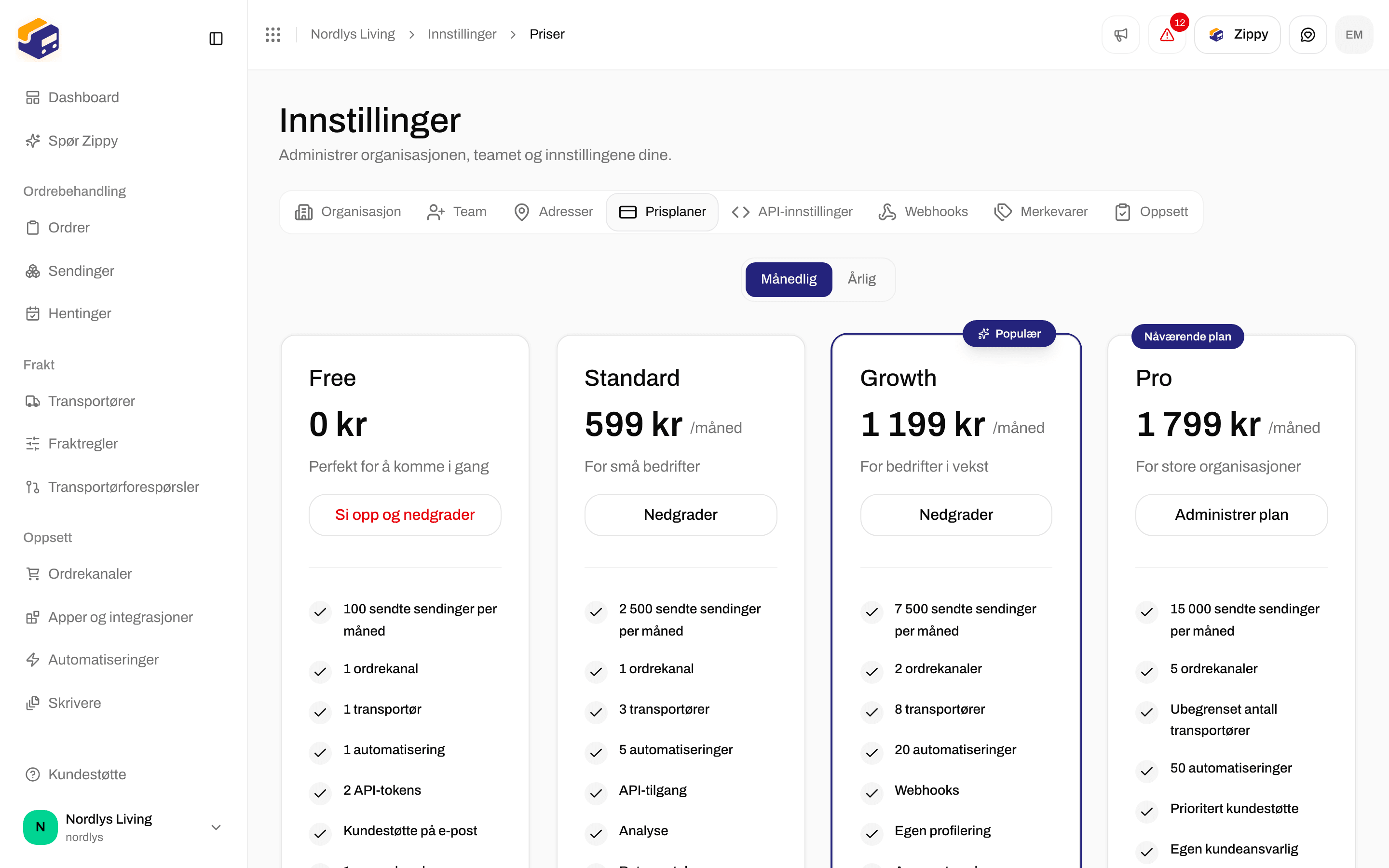Open Transportører page
Screen dimensions: 1389x868
tap(80, 401)
